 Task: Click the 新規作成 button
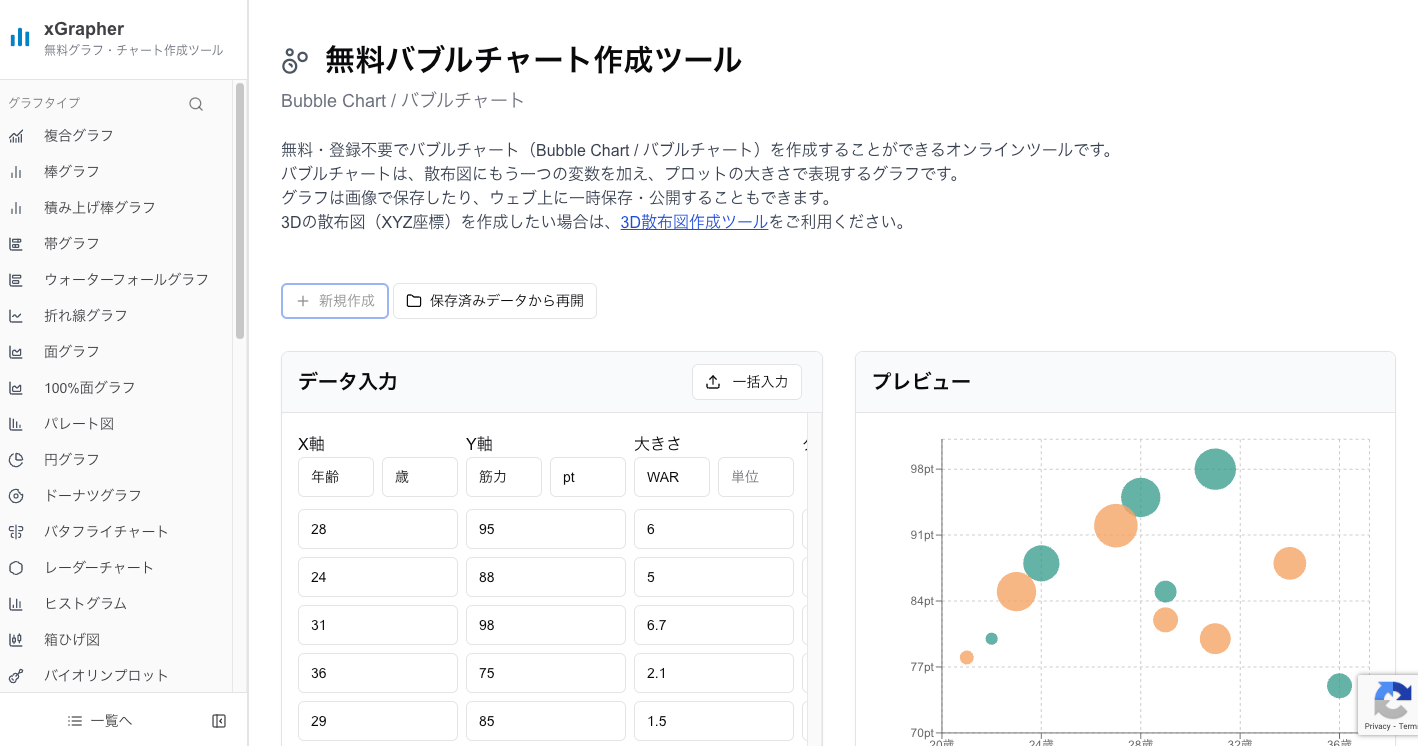335,301
